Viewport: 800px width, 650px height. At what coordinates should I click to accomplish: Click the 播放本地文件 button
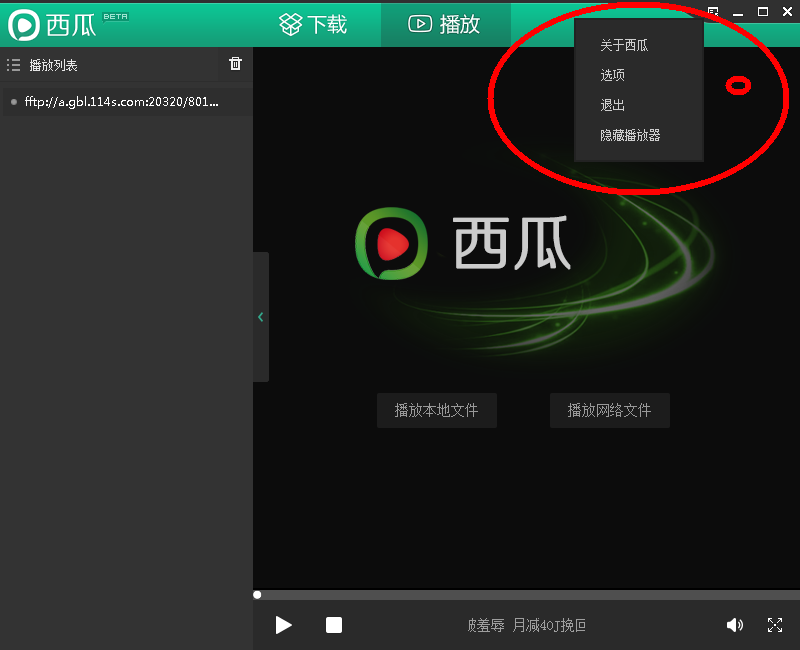pos(436,410)
